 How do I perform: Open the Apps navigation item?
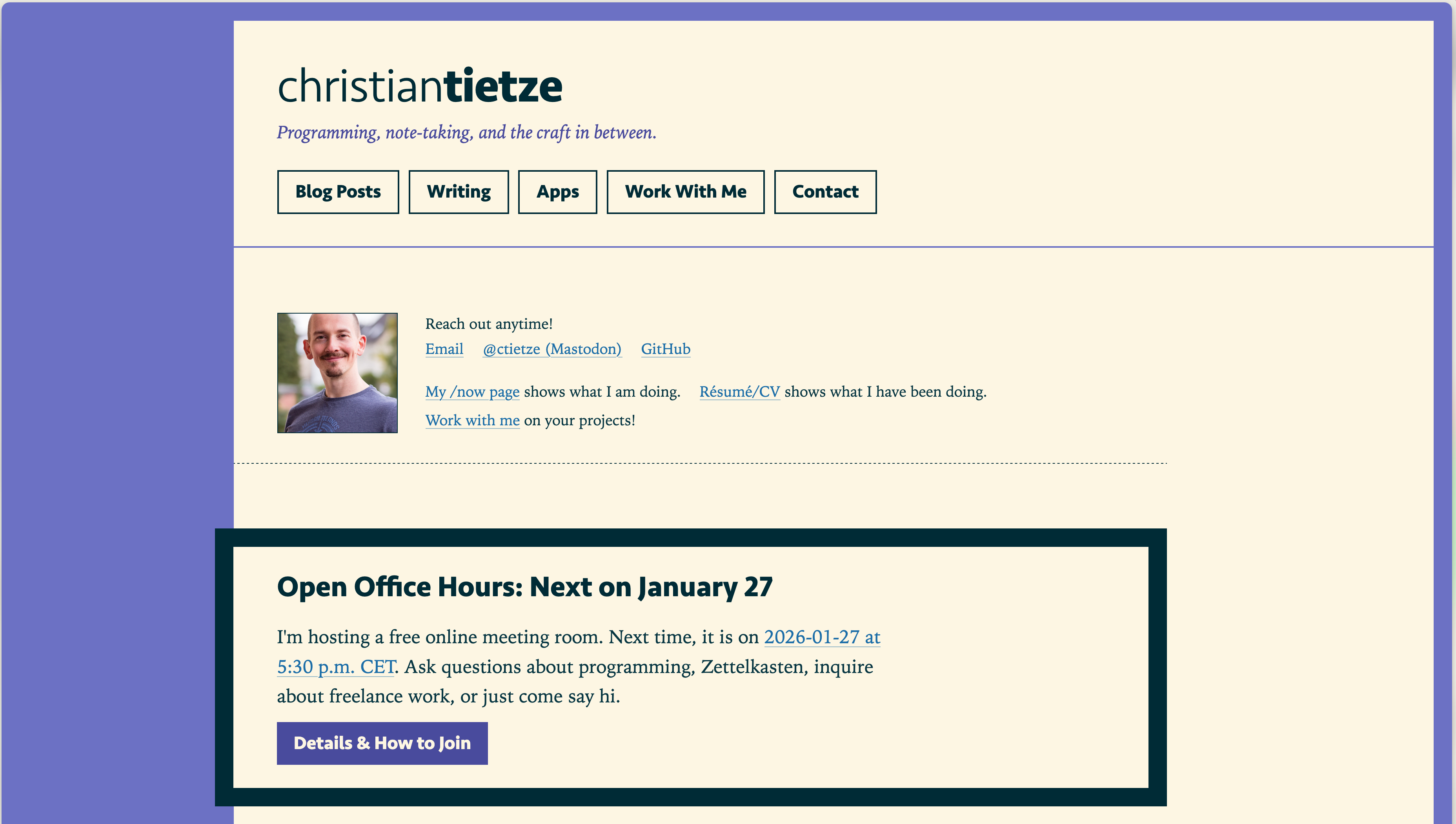click(x=558, y=192)
